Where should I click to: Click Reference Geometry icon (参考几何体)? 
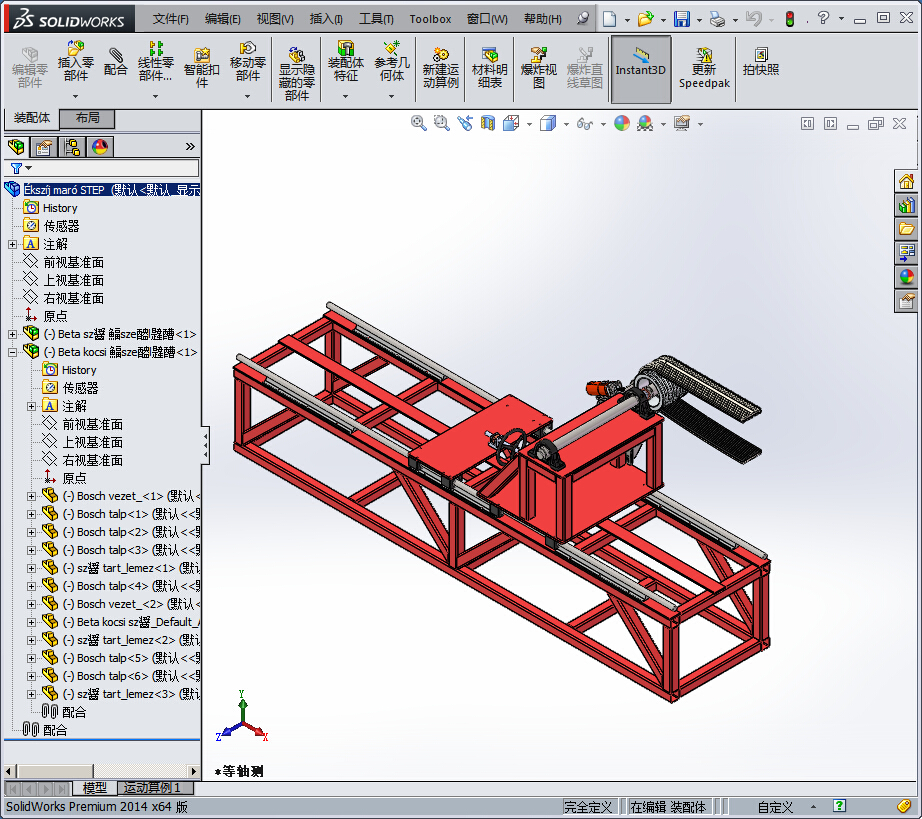point(392,61)
